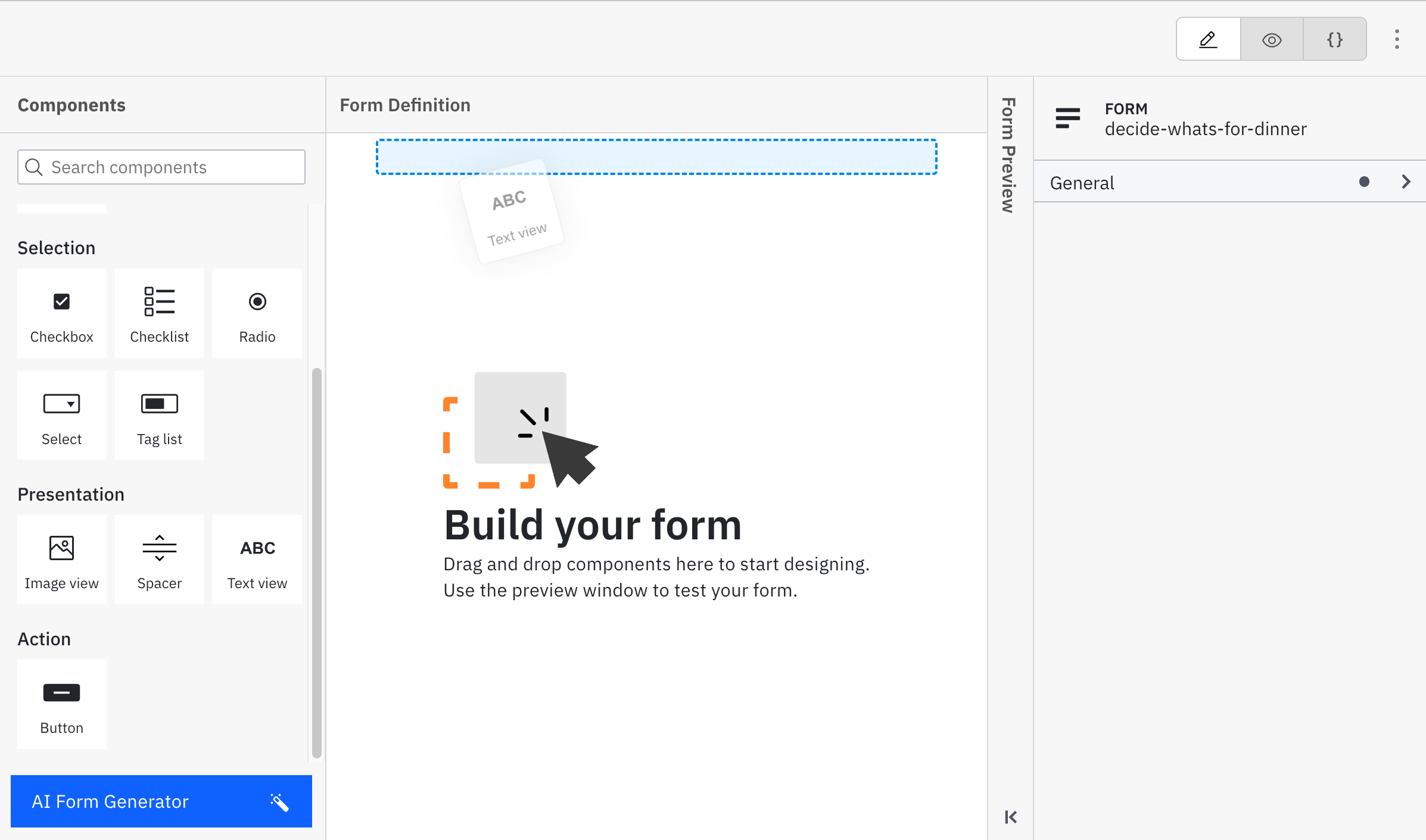Select the Image view component icon
Screen dimensions: 1426x840
(x=61, y=548)
